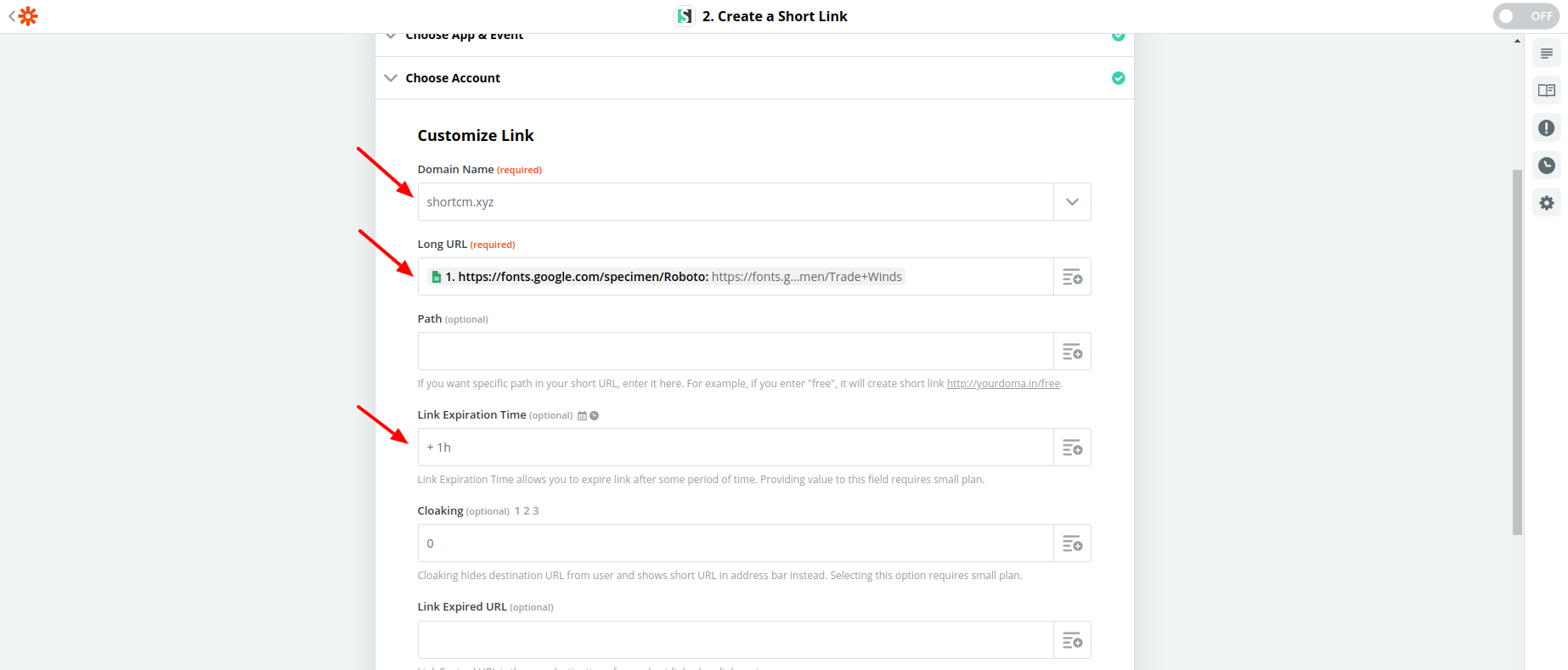Click the step title 2. Create a Short Link
This screenshot has width=1568, height=670.
(x=774, y=15)
